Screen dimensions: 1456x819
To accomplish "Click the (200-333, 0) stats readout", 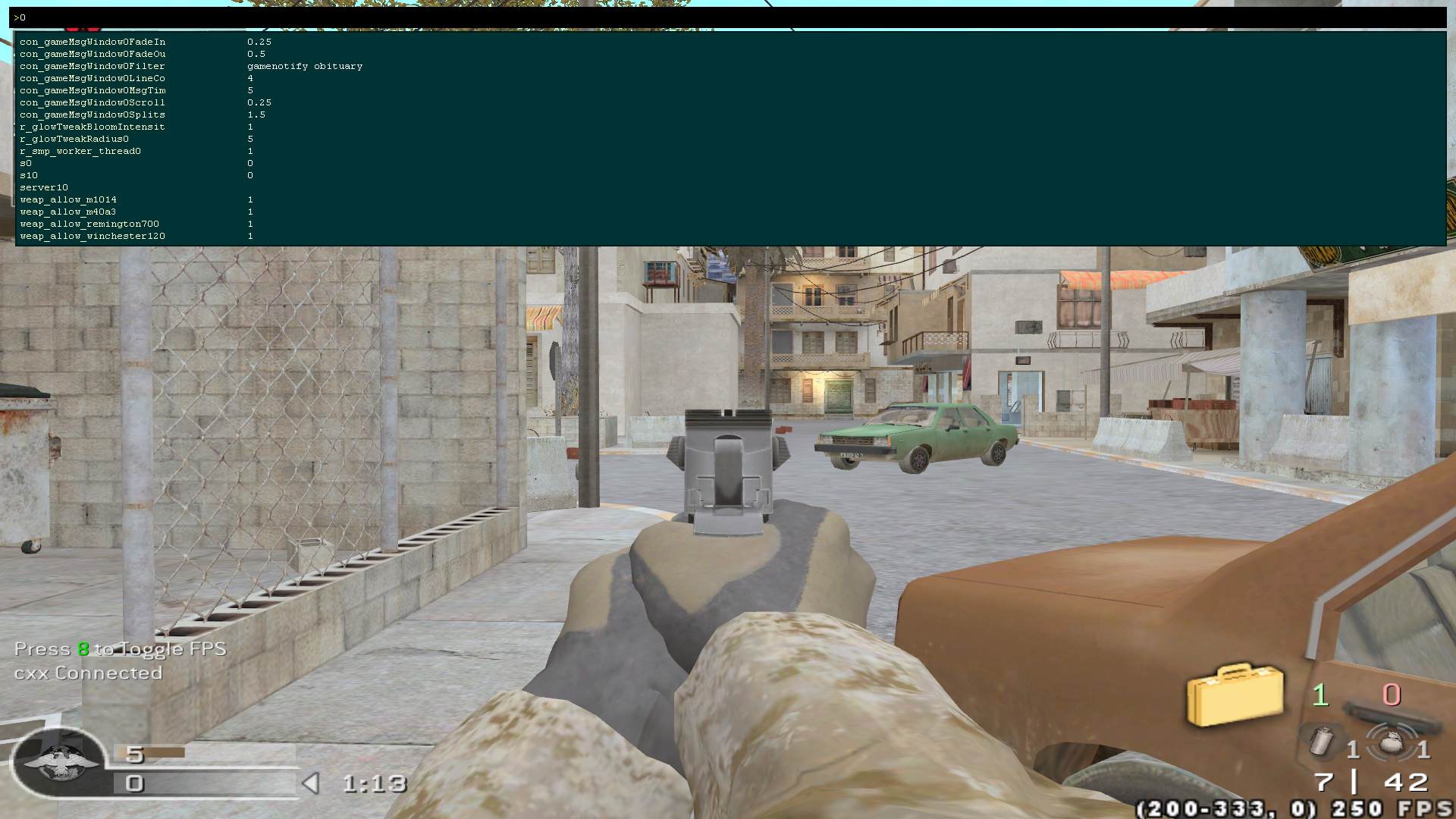I will [x=1226, y=808].
